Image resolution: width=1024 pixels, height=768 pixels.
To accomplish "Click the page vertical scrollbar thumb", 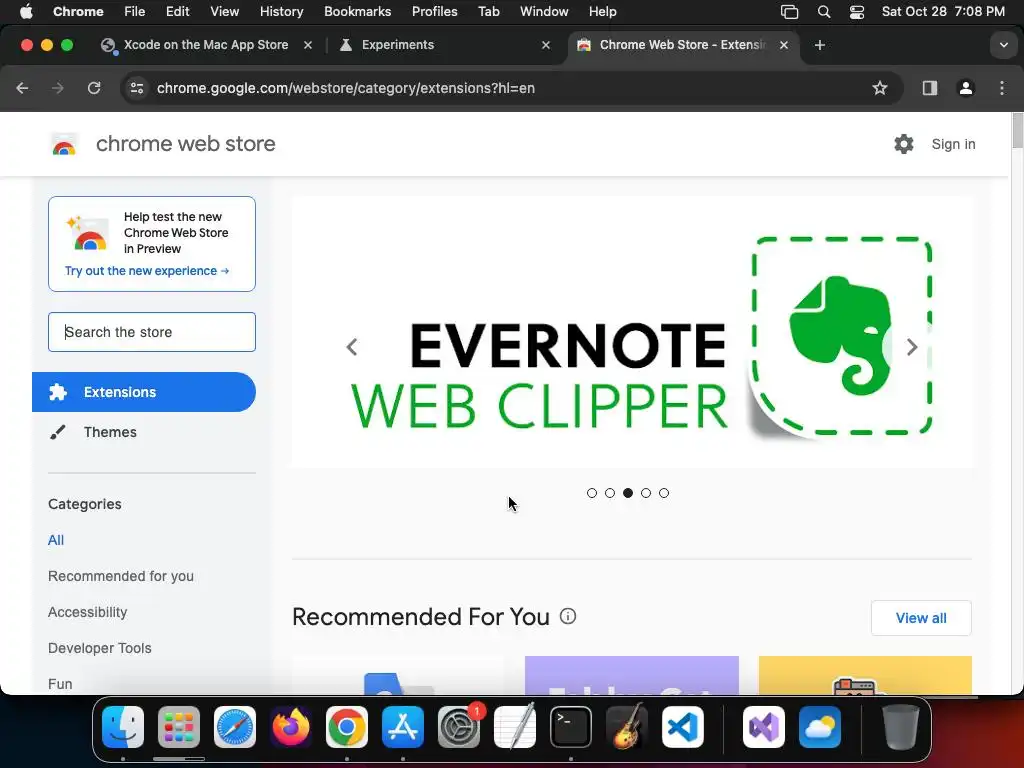I will pyautogui.click(x=1017, y=131).
